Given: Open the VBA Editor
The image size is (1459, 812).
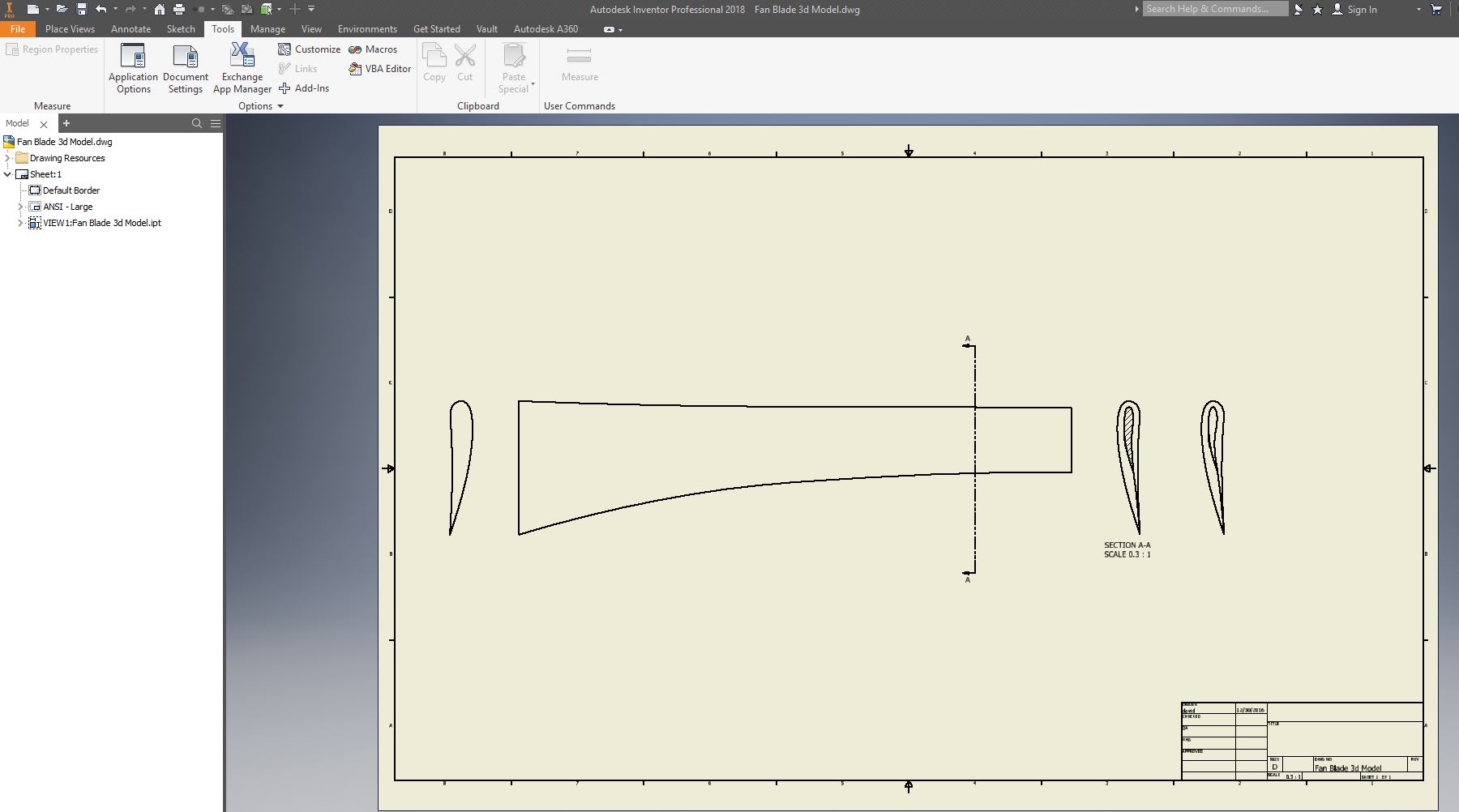Looking at the screenshot, I should (379, 69).
